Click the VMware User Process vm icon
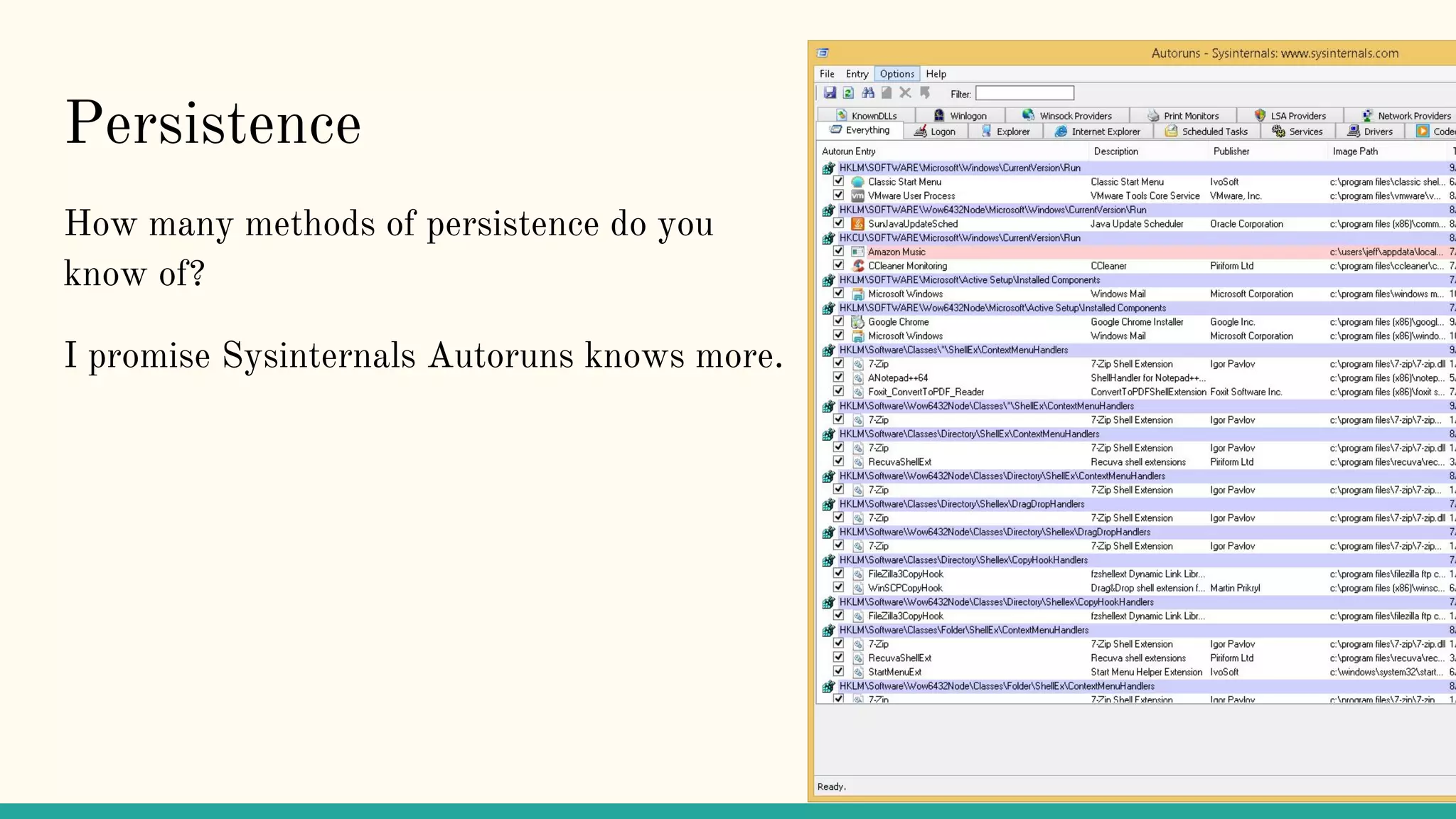The height and width of the screenshot is (819, 1456). coord(858,196)
